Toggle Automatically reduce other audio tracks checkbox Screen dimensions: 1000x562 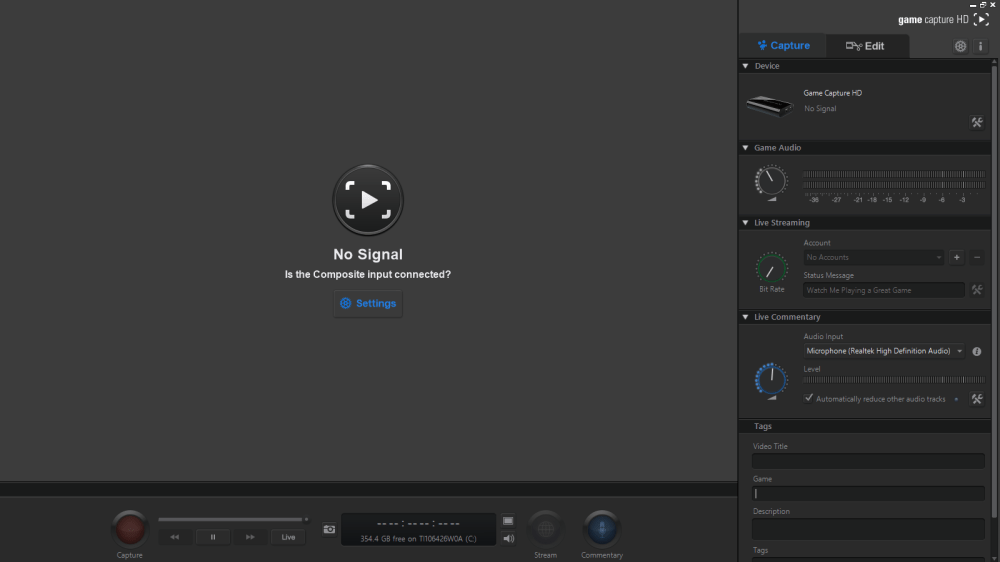coord(809,398)
